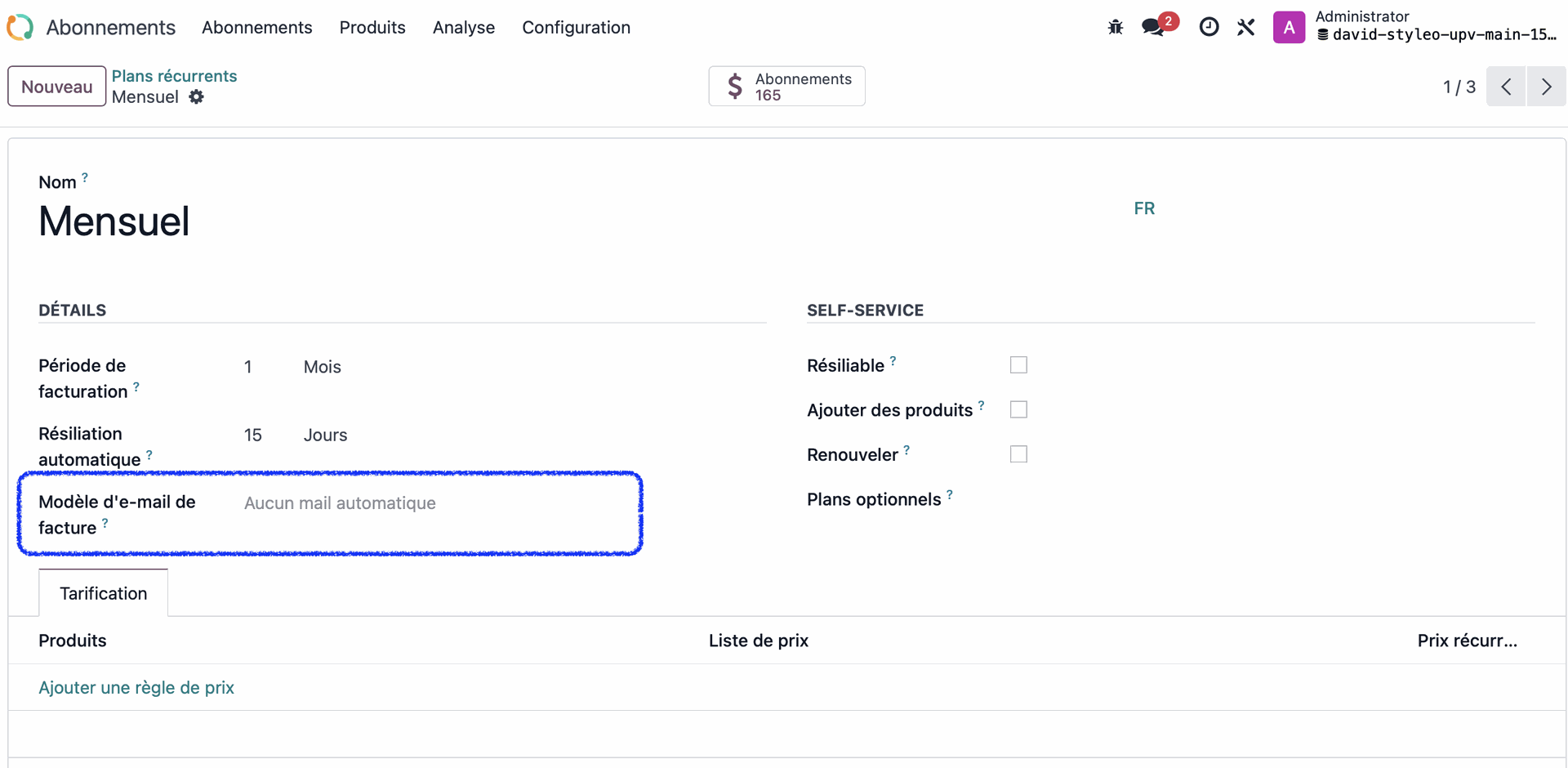
Task: Click the Nouveau button
Action: click(x=57, y=87)
